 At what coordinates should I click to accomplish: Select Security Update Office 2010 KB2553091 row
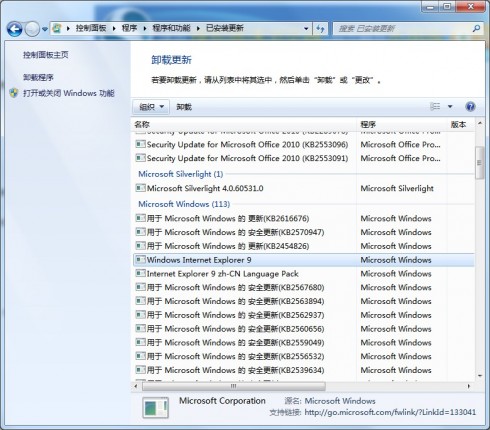[303, 158]
